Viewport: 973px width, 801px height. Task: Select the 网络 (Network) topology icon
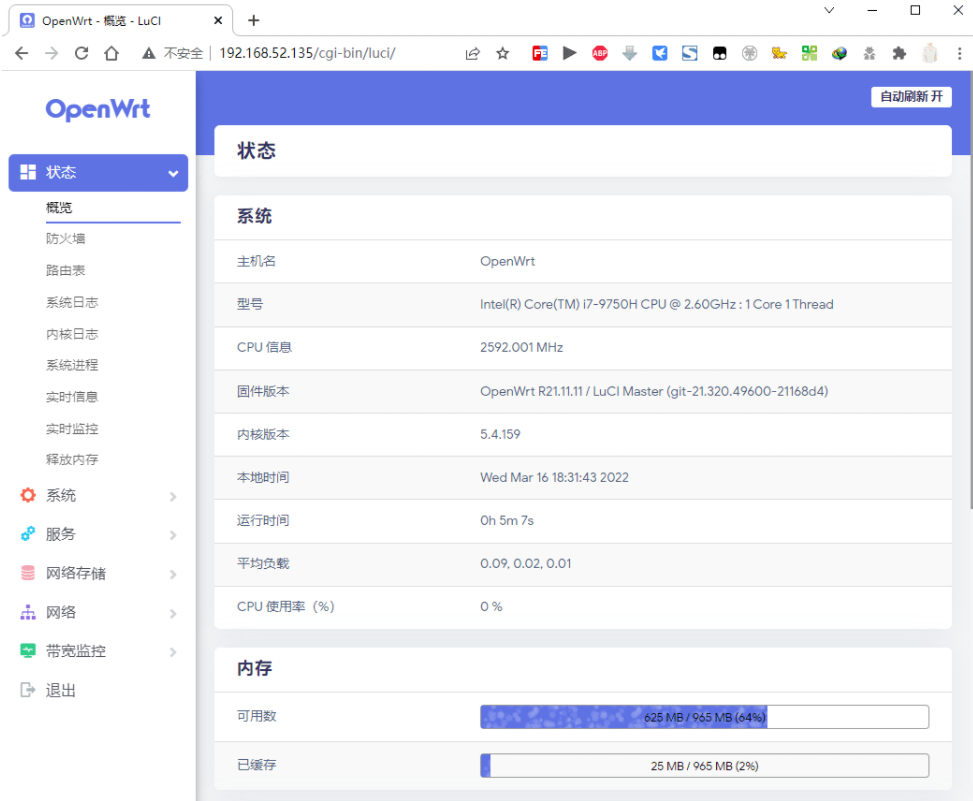coord(26,612)
